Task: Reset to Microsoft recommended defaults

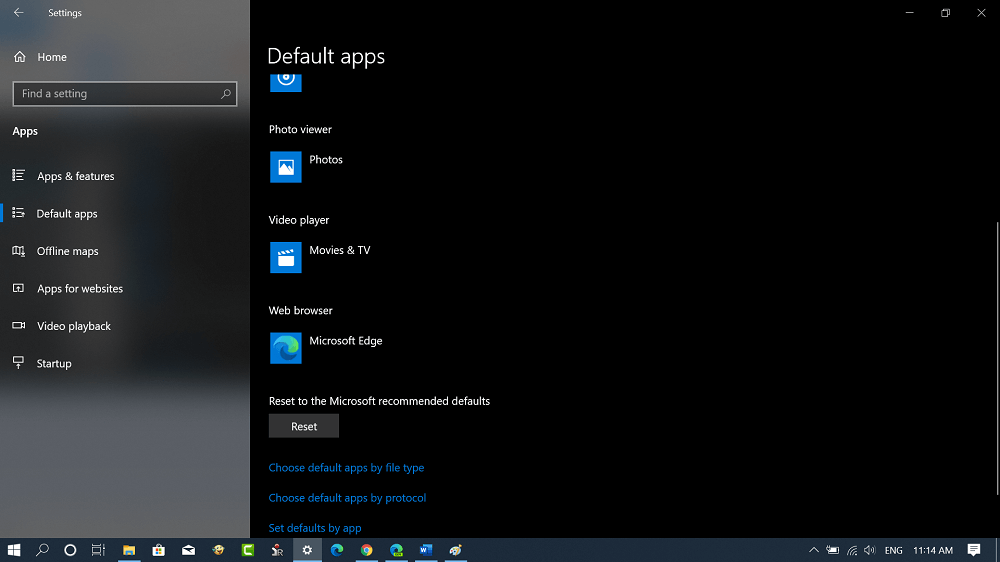Action: pos(304,426)
